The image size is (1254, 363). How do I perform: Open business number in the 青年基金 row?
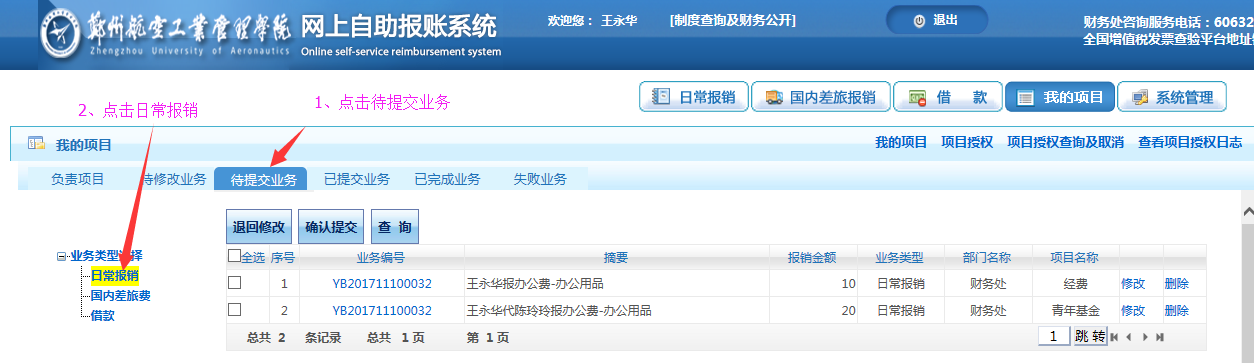point(382,311)
